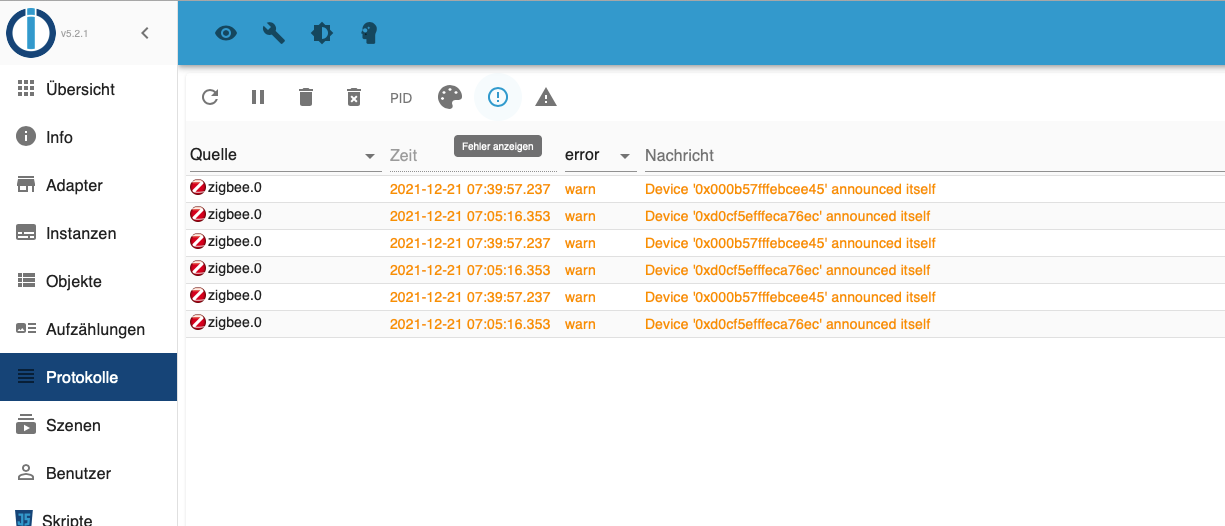Open Übersicht in the sidebar
The height and width of the screenshot is (526, 1225).
pos(88,89)
